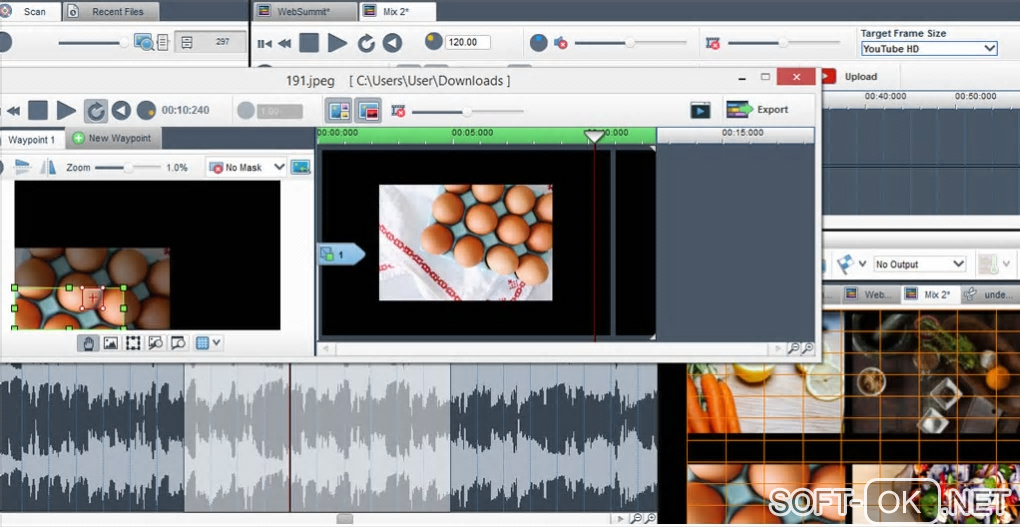1020x527 pixels.
Task: Select the hand pan tool
Action: 88,343
